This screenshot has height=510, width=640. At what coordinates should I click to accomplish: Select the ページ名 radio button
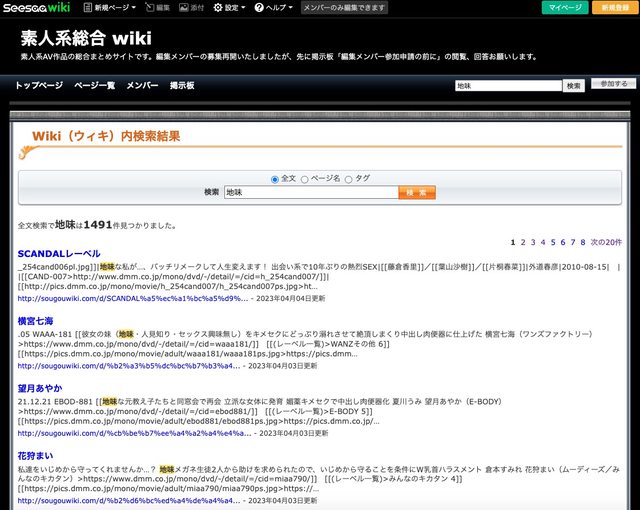(x=304, y=179)
